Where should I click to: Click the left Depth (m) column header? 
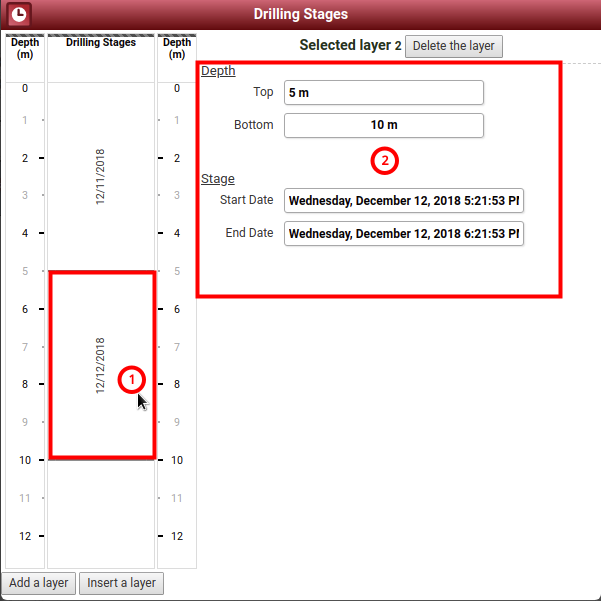point(25,49)
